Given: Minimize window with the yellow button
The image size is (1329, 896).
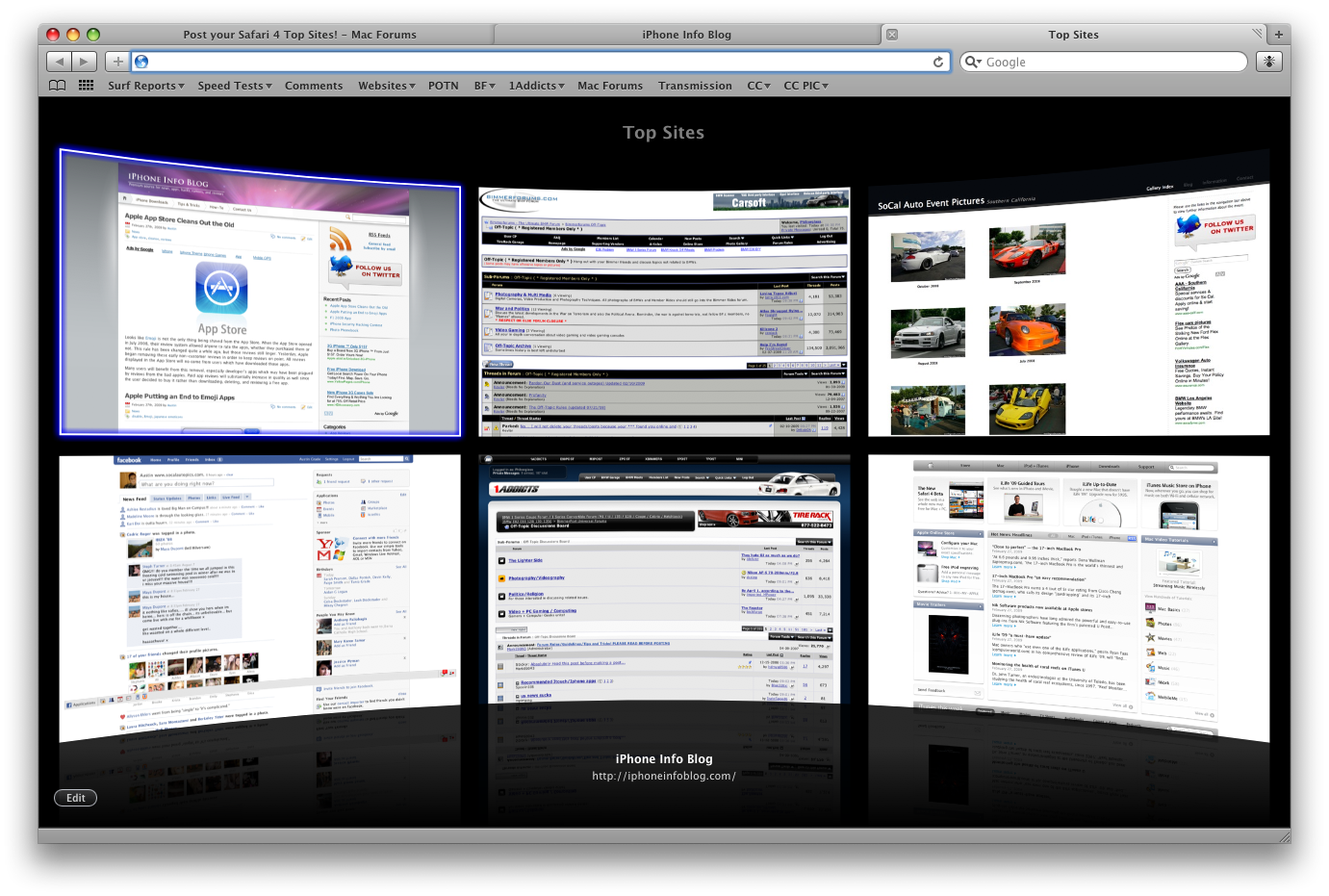Looking at the screenshot, I should pos(73,35).
